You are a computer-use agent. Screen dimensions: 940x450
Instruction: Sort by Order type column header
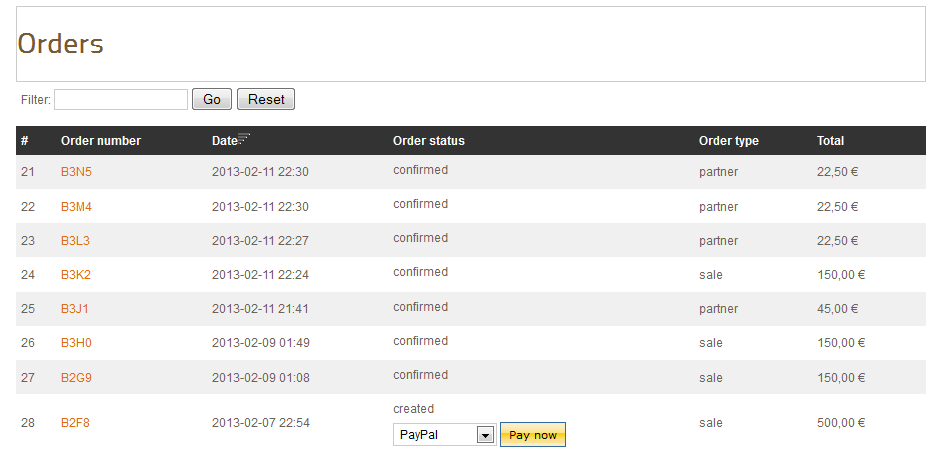click(728, 141)
